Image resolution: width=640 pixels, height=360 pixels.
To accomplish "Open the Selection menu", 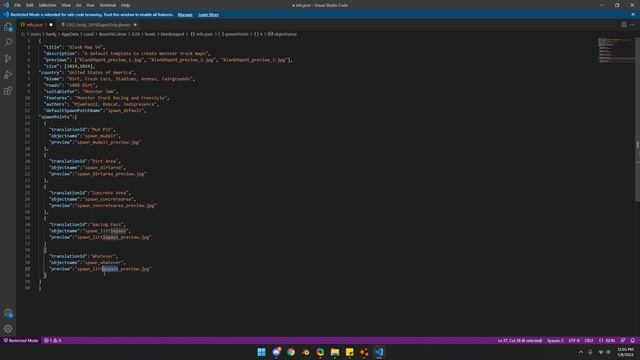I will [x=47, y=5].
